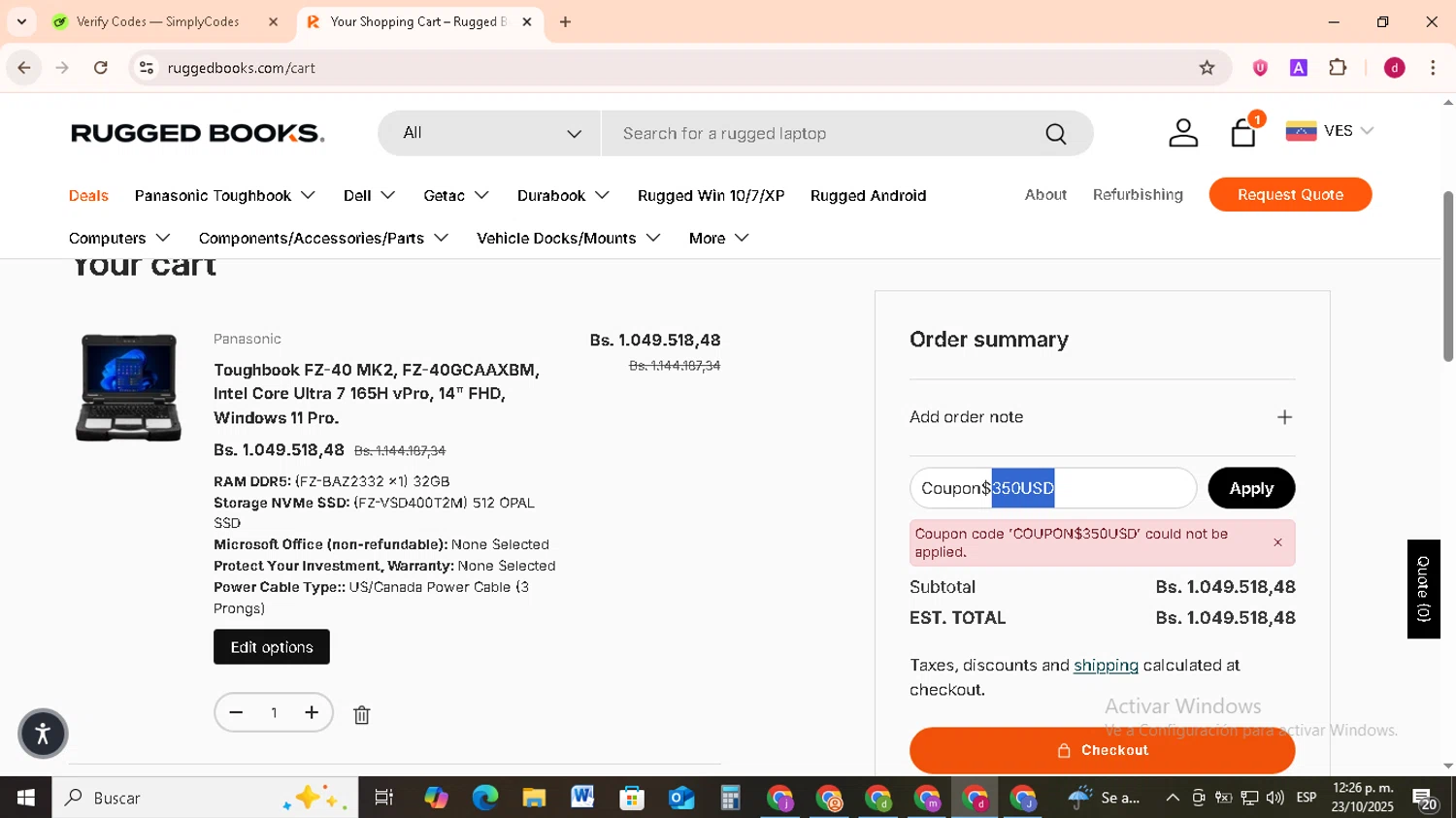Click Windows taskbar search box

pyautogui.click(x=205, y=798)
